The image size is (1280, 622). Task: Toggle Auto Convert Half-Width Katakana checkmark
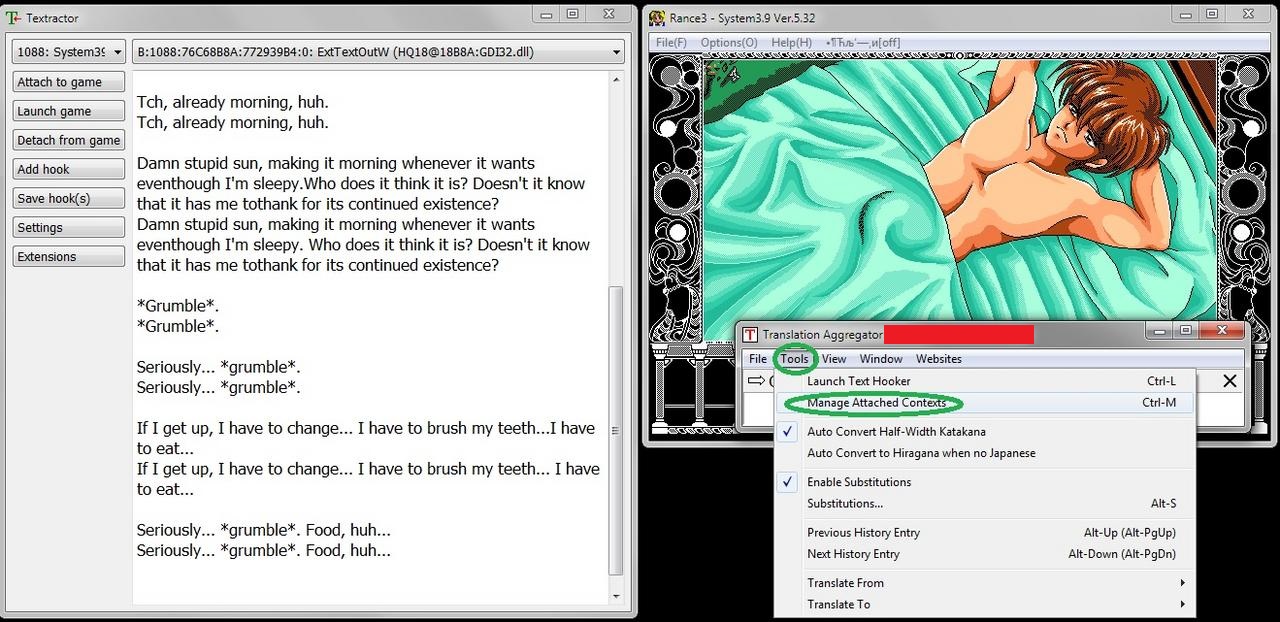(x=788, y=432)
